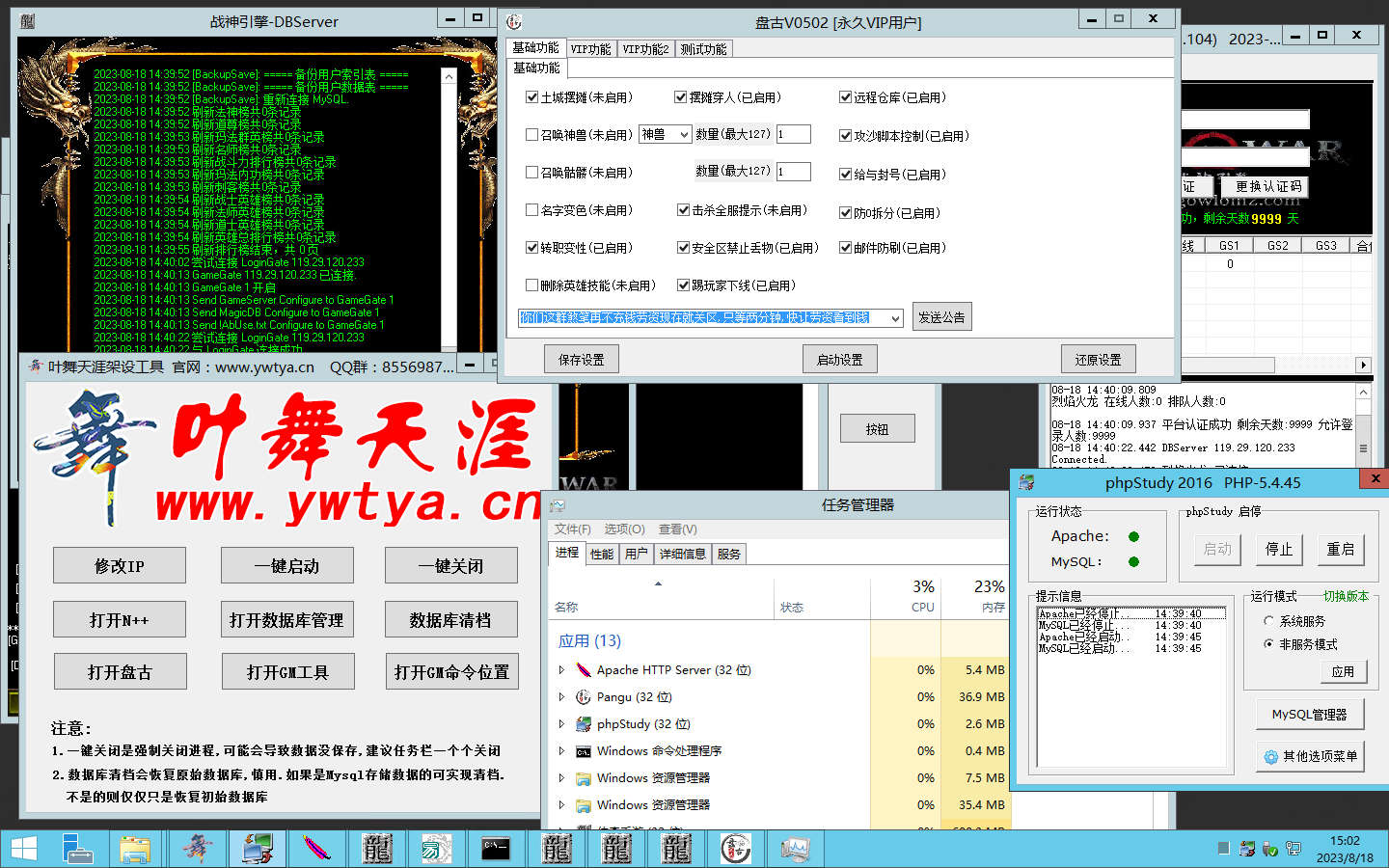Screen dimensions: 1389x868
Task: Click the Windows 命令处理程序 process icon
Action: pos(584,750)
